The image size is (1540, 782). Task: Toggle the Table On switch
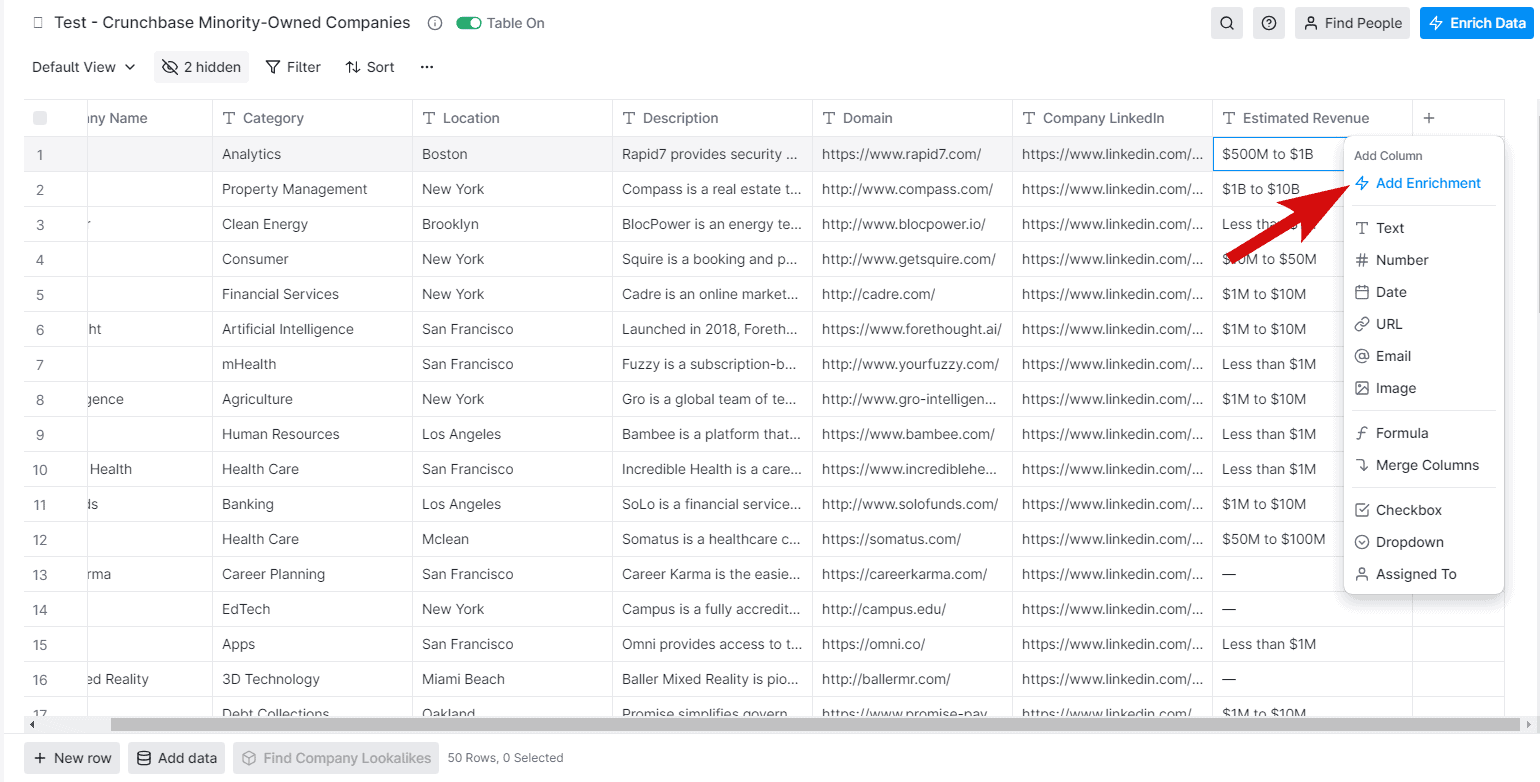(469, 23)
